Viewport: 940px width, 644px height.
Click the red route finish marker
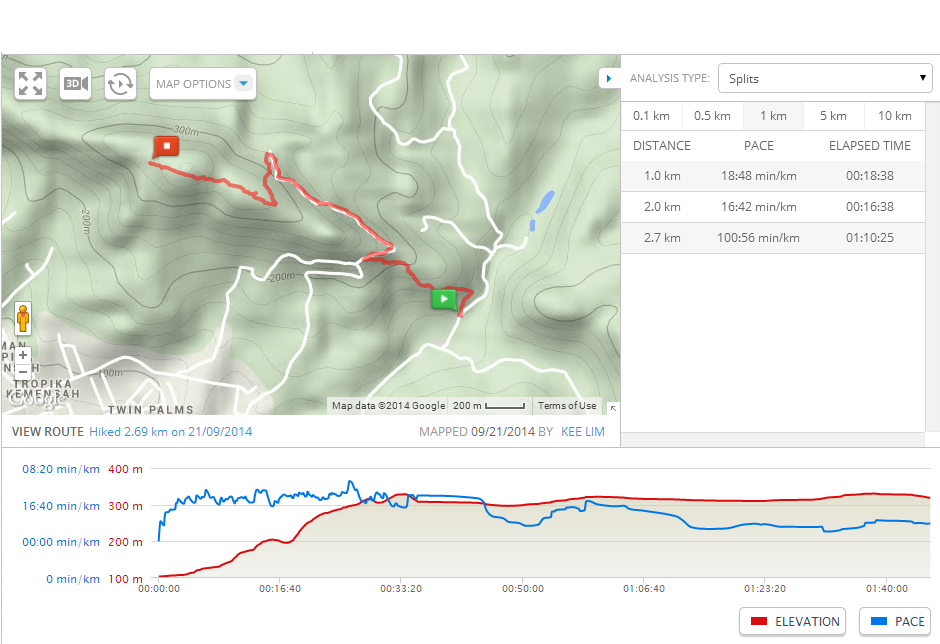pyautogui.click(x=166, y=145)
